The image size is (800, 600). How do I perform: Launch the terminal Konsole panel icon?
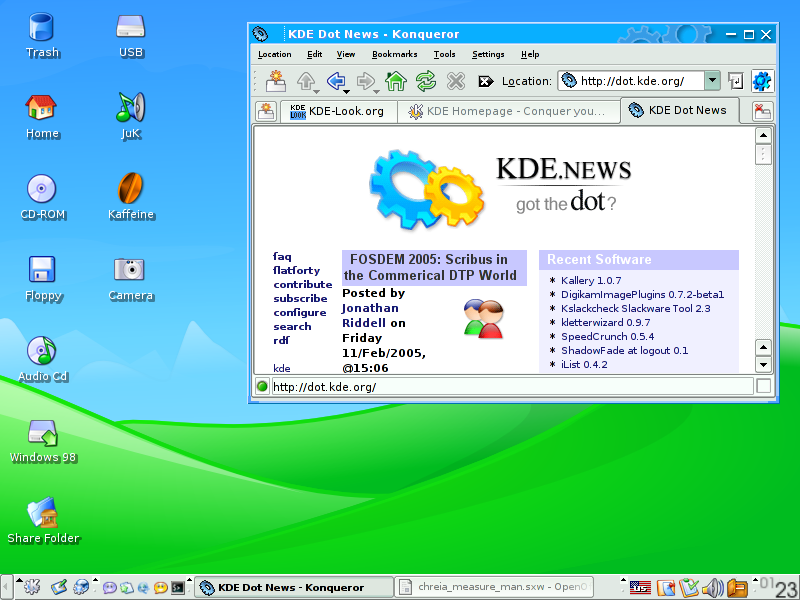178,588
